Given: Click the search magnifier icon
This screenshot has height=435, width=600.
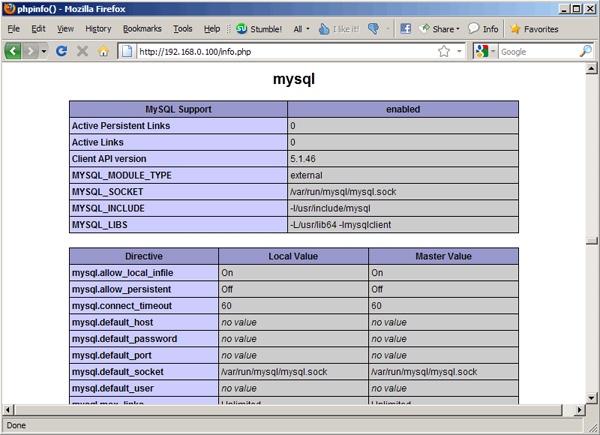Looking at the screenshot, I should (x=586, y=51).
